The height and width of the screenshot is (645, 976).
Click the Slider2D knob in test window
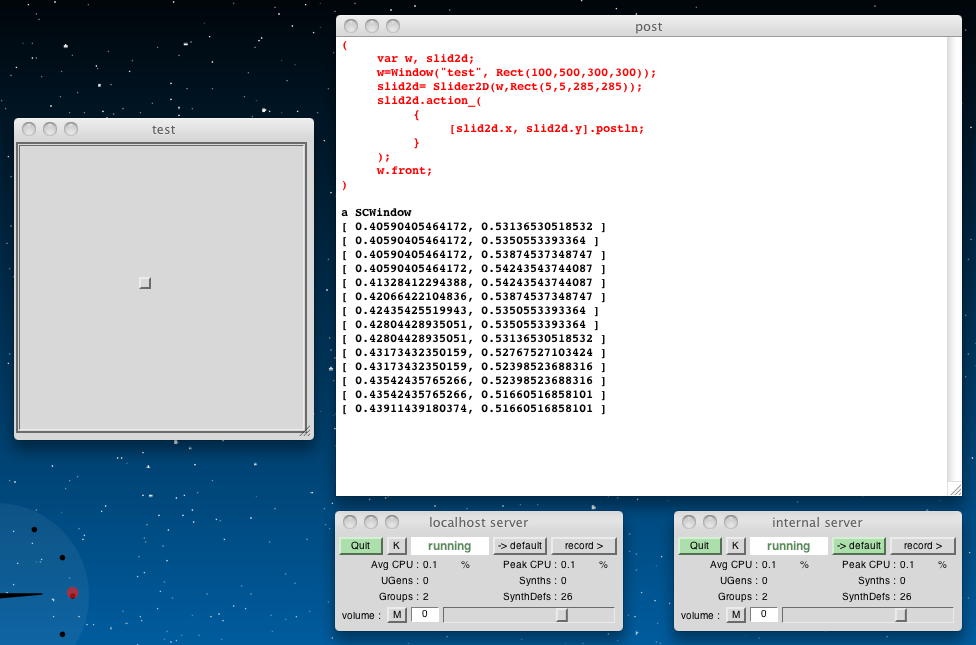[x=145, y=283]
